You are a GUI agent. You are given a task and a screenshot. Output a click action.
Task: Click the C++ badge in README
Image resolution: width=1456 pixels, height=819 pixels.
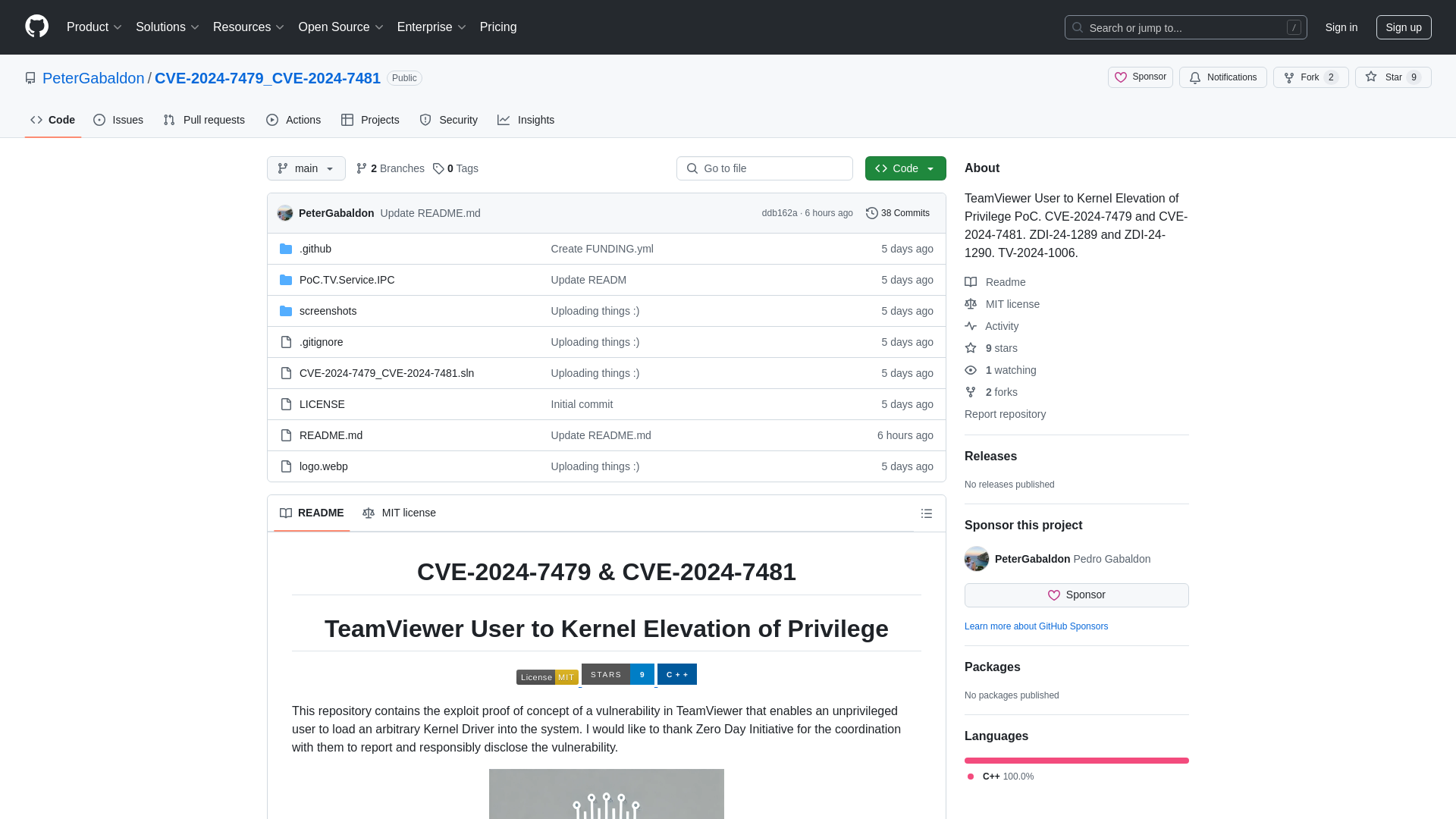click(676, 674)
